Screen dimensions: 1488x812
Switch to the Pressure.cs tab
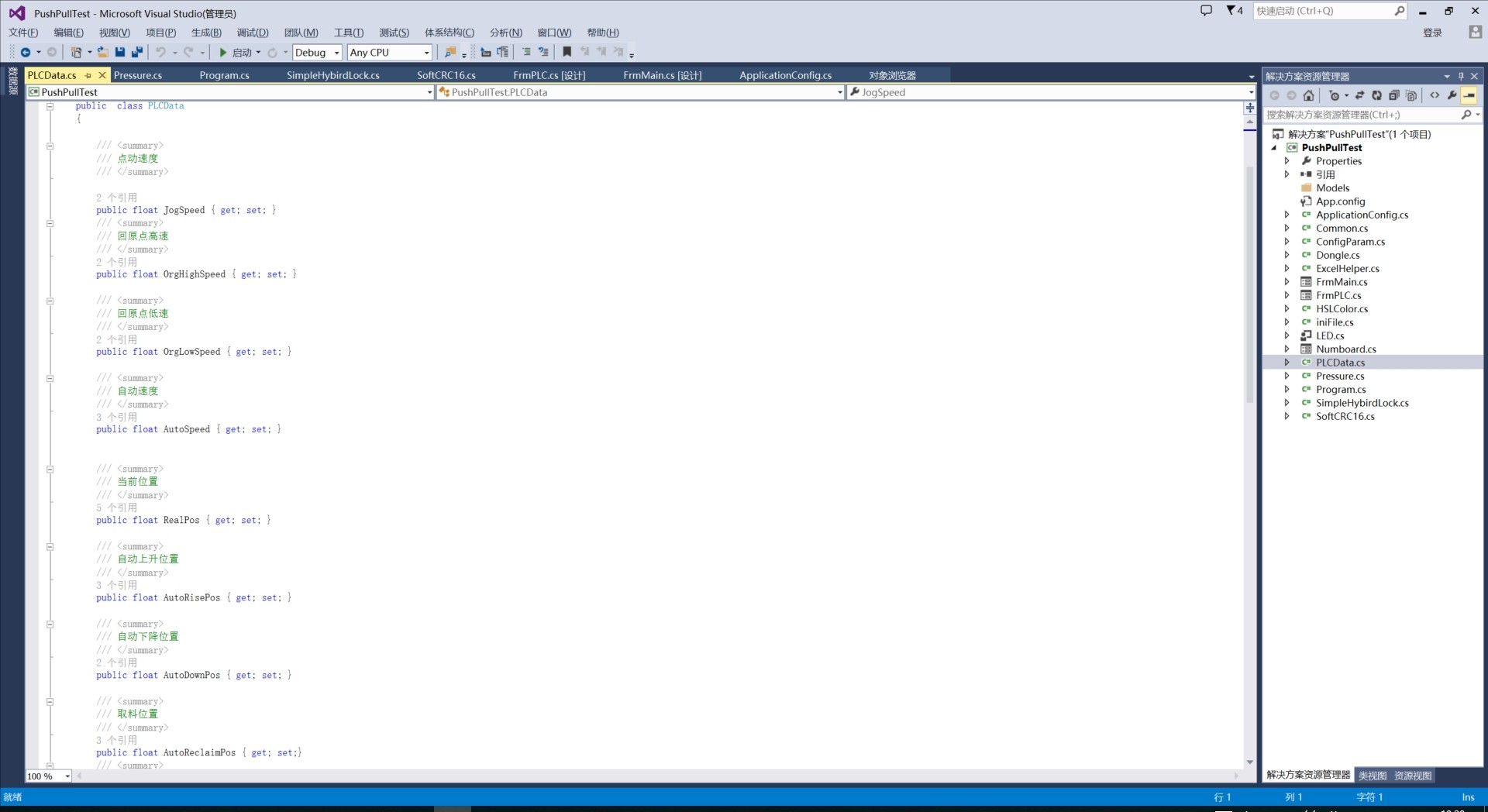coord(138,75)
